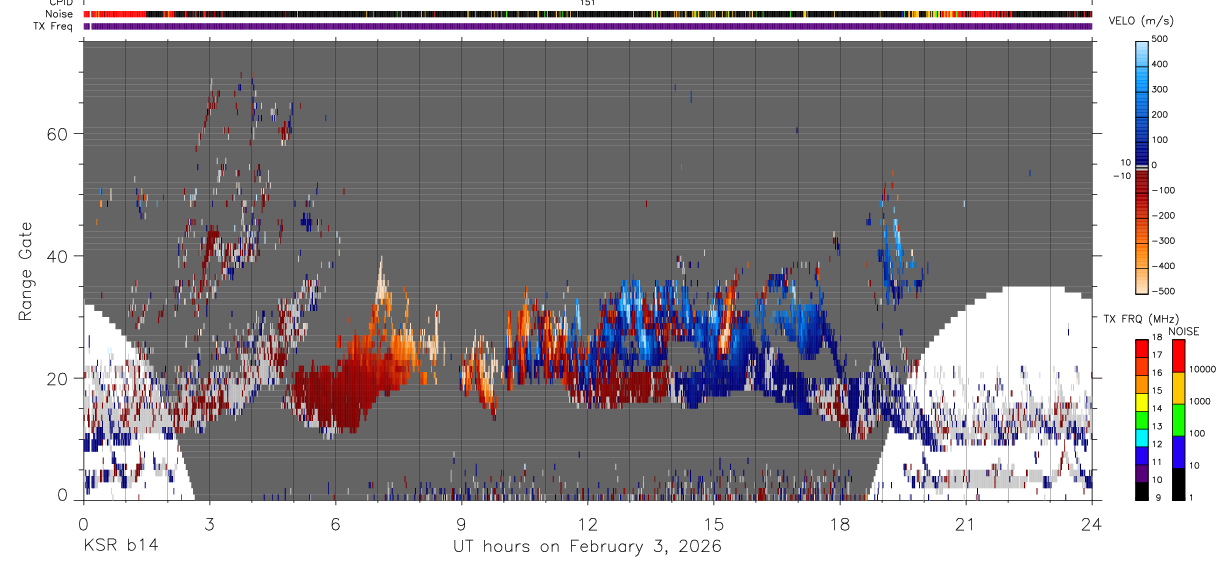1228x567 pixels.
Task: Click the x-axis tick label '6'
Action: [335, 523]
